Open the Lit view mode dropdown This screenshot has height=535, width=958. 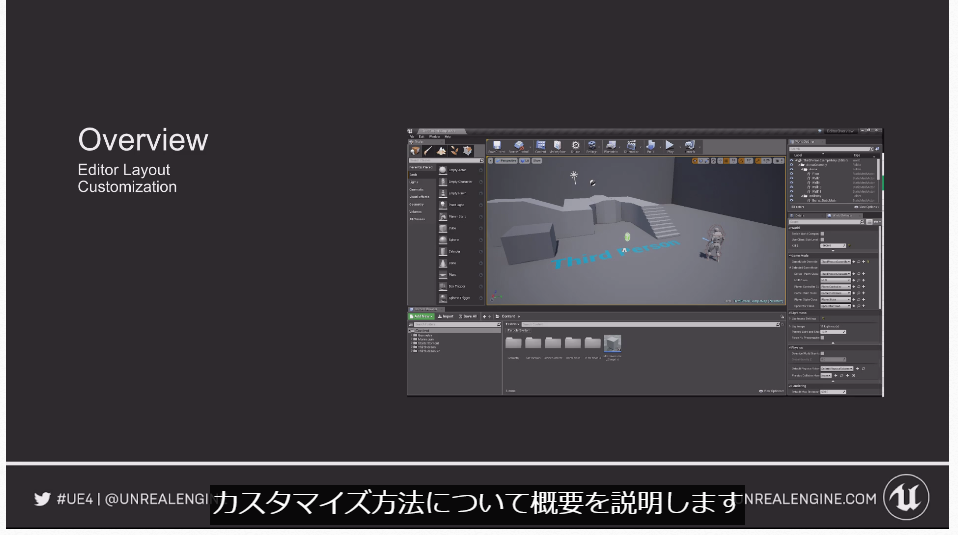pyautogui.click(x=524, y=161)
